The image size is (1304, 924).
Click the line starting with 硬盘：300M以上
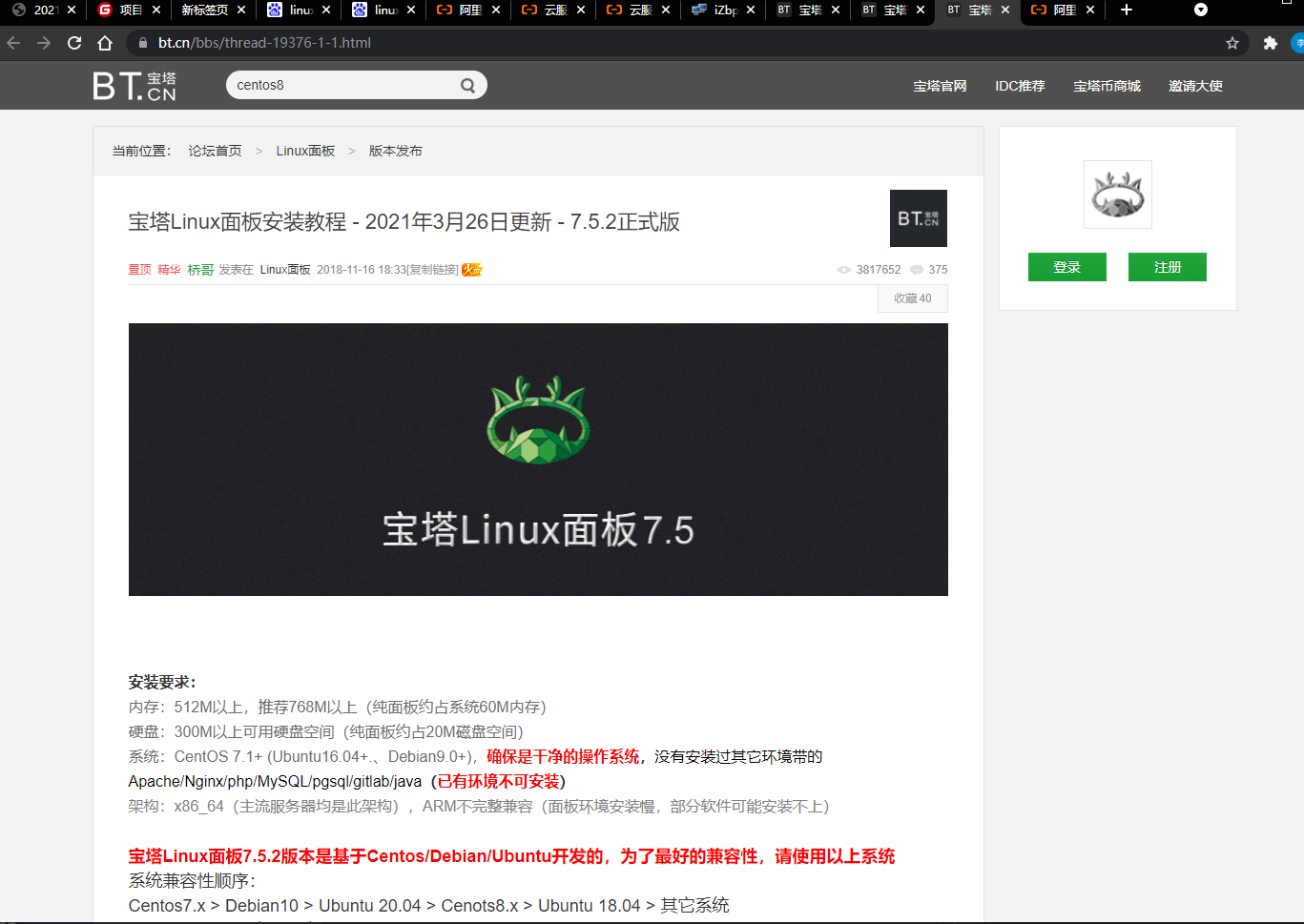[x=326, y=731]
